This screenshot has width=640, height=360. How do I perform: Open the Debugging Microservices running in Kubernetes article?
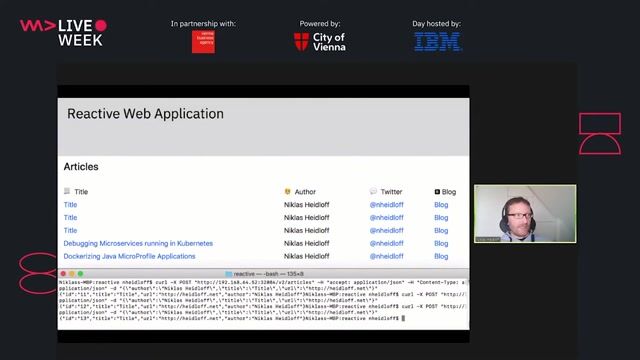click(x=138, y=243)
